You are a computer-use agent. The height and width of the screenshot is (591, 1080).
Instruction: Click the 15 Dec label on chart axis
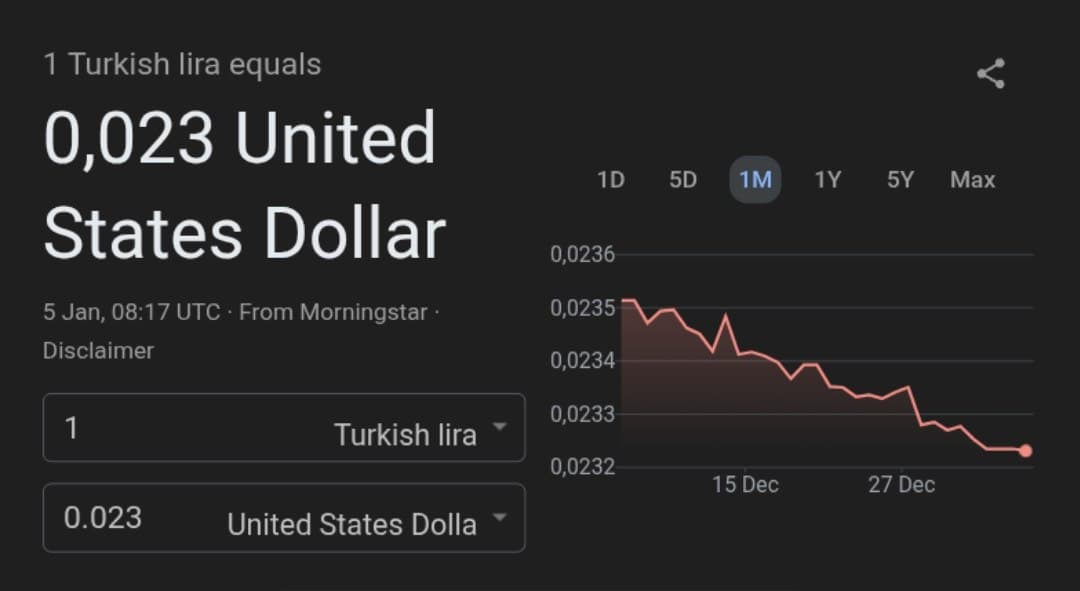(746, 484)
